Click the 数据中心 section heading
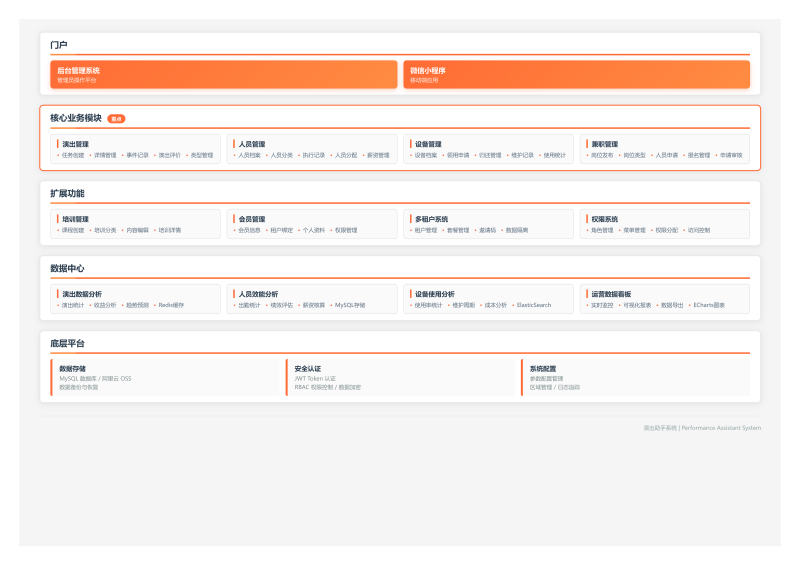800x565 pixels. point(67,268)
